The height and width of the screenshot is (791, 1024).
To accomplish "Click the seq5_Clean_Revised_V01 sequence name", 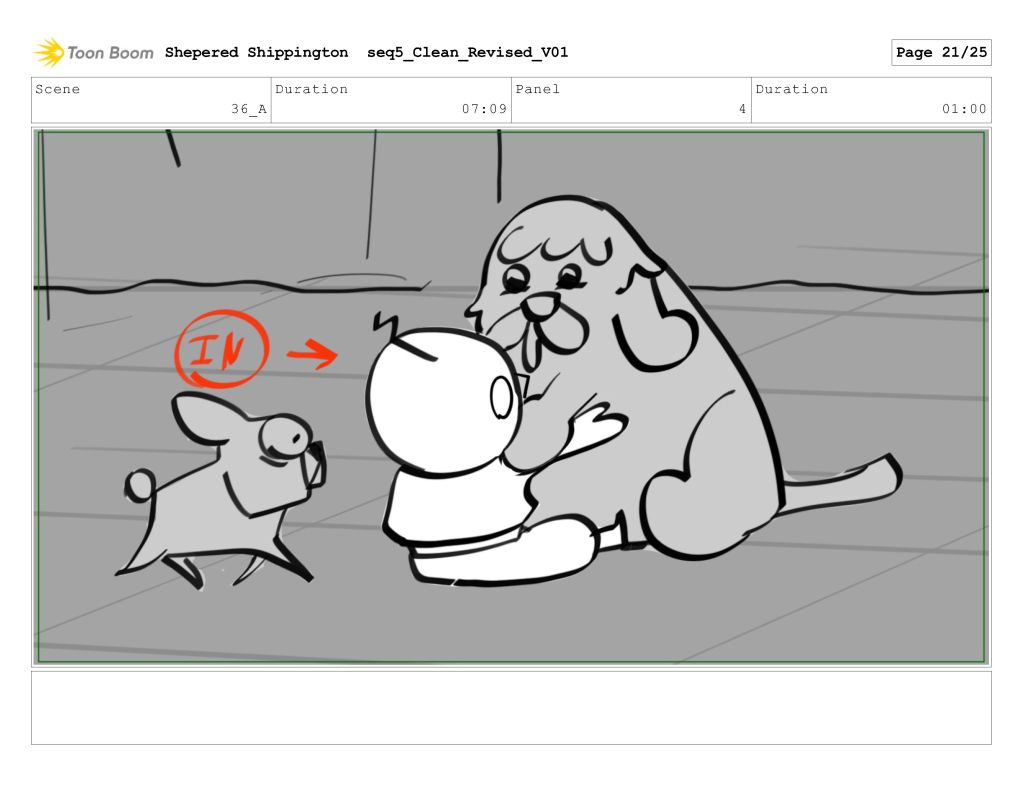I will [467, 53].
